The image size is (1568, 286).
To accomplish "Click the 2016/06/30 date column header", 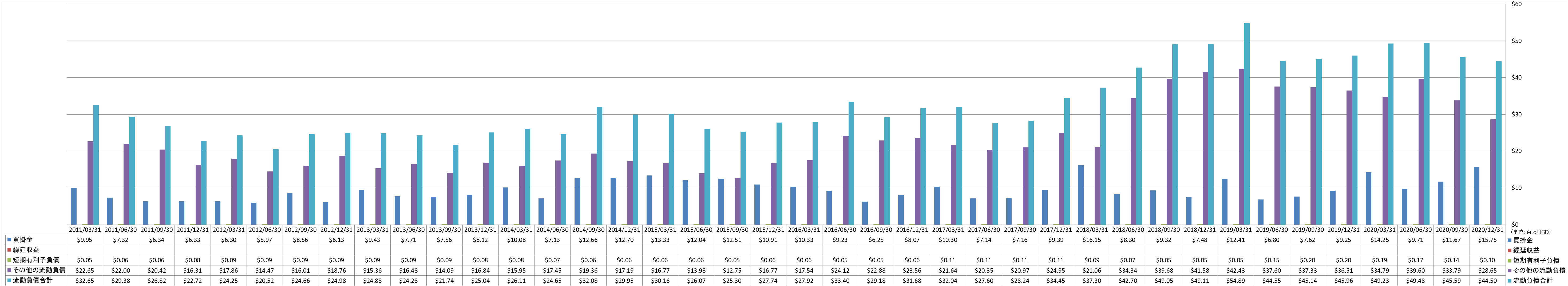I will [840, 230].
